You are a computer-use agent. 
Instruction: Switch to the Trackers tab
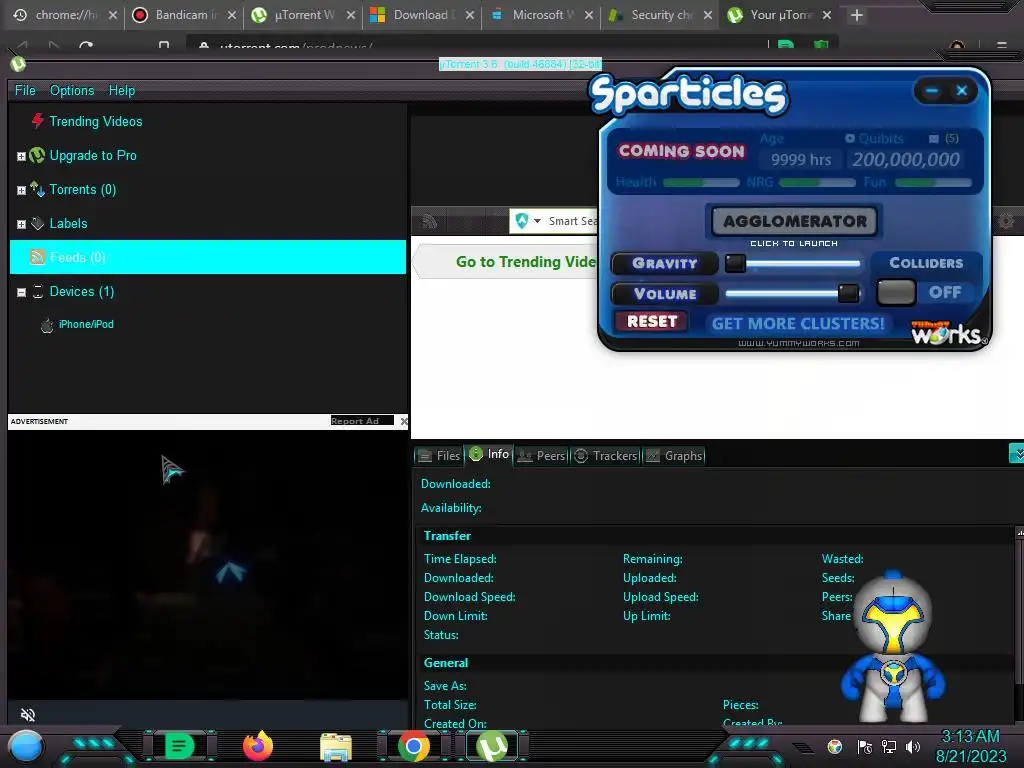605,456
